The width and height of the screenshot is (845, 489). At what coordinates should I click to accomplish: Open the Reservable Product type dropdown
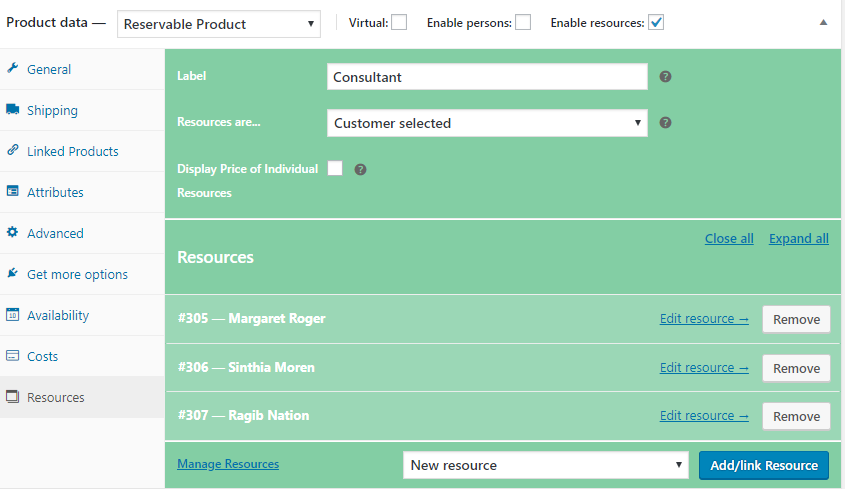tap(219, 23)
